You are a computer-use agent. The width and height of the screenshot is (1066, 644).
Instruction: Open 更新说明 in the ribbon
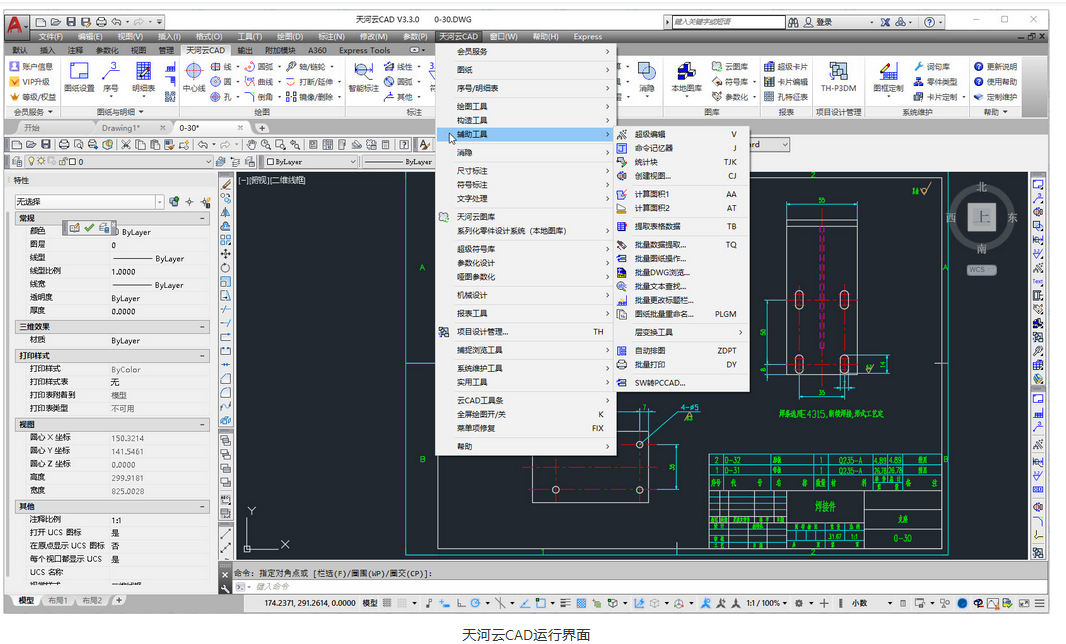click(995, 67)
